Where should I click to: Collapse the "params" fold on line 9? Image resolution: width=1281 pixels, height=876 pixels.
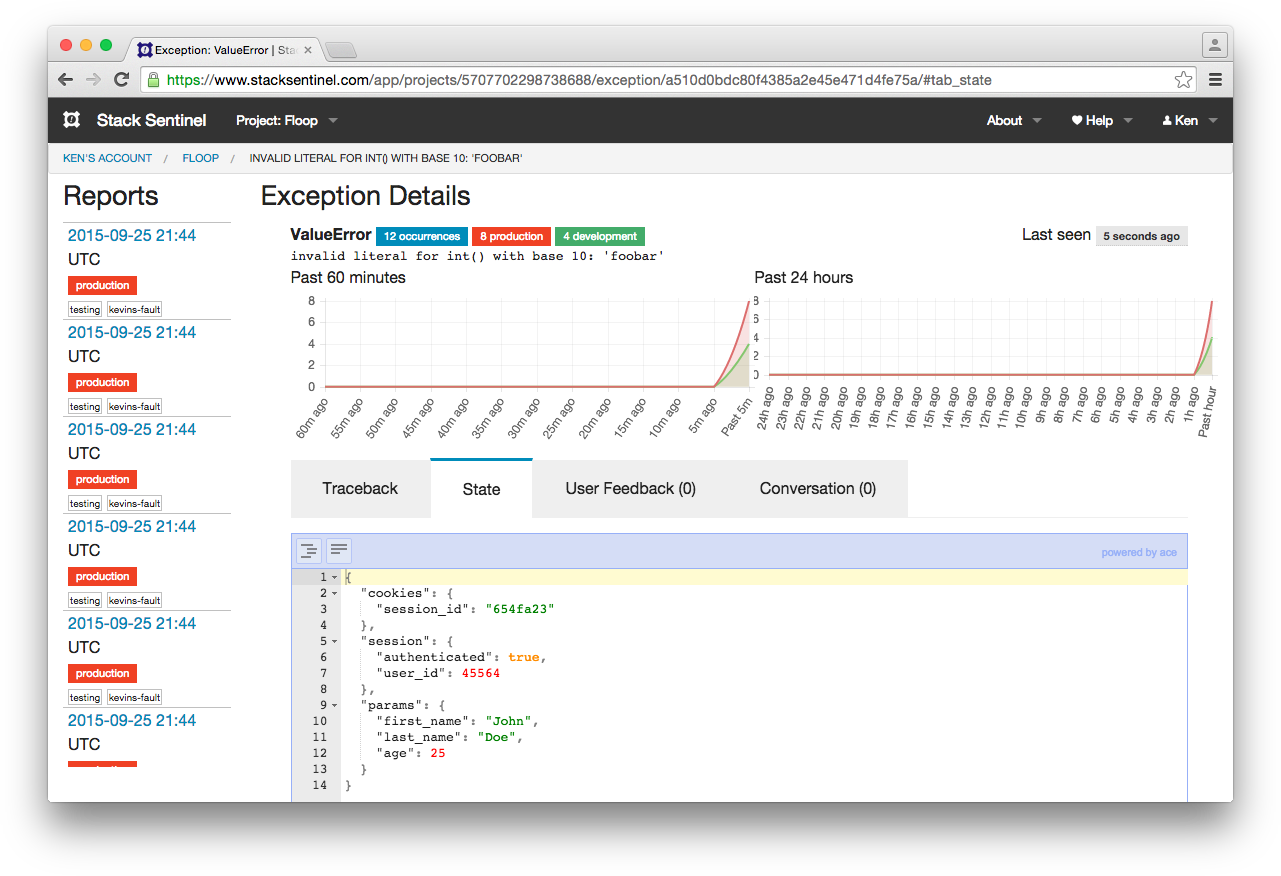tap(334, 706)
